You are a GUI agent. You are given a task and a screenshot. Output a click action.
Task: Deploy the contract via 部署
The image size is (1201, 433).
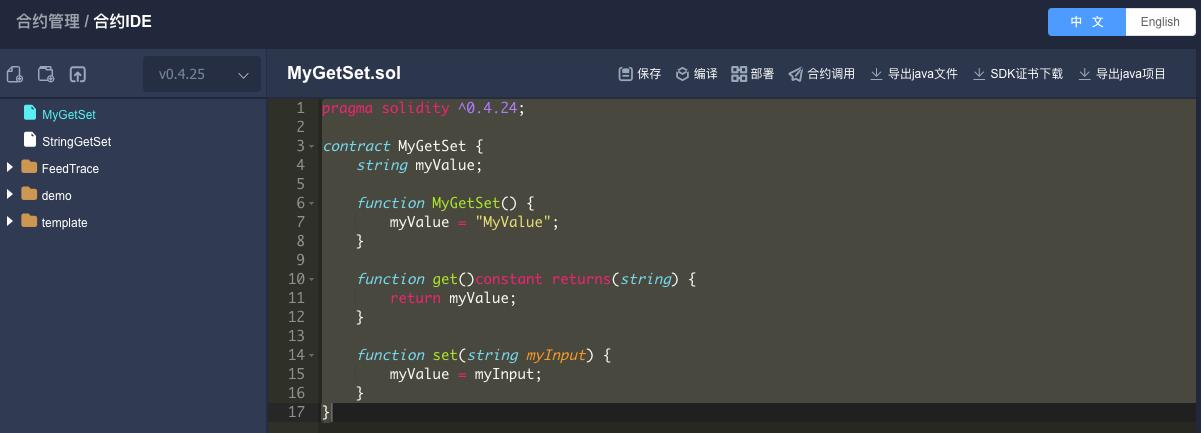pyautogui.click(x=753, y=74)
